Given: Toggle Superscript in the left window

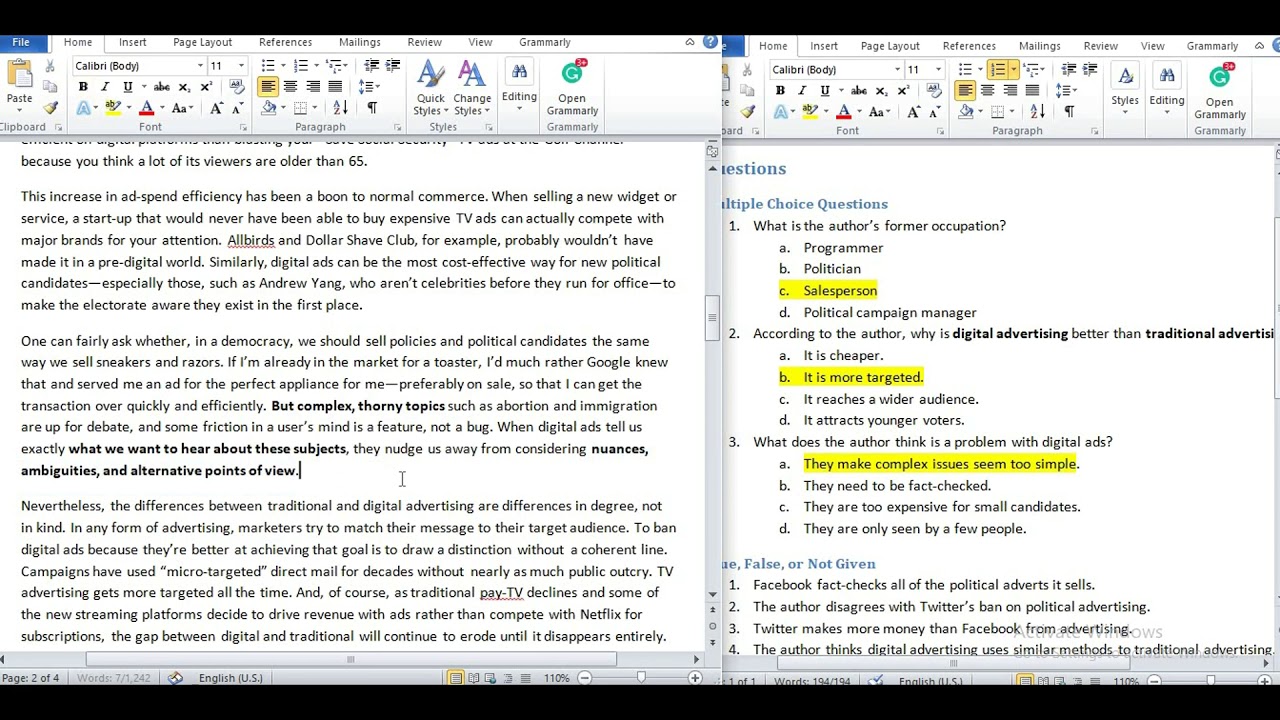Looking at the screenshot, I should click(205, 87).
